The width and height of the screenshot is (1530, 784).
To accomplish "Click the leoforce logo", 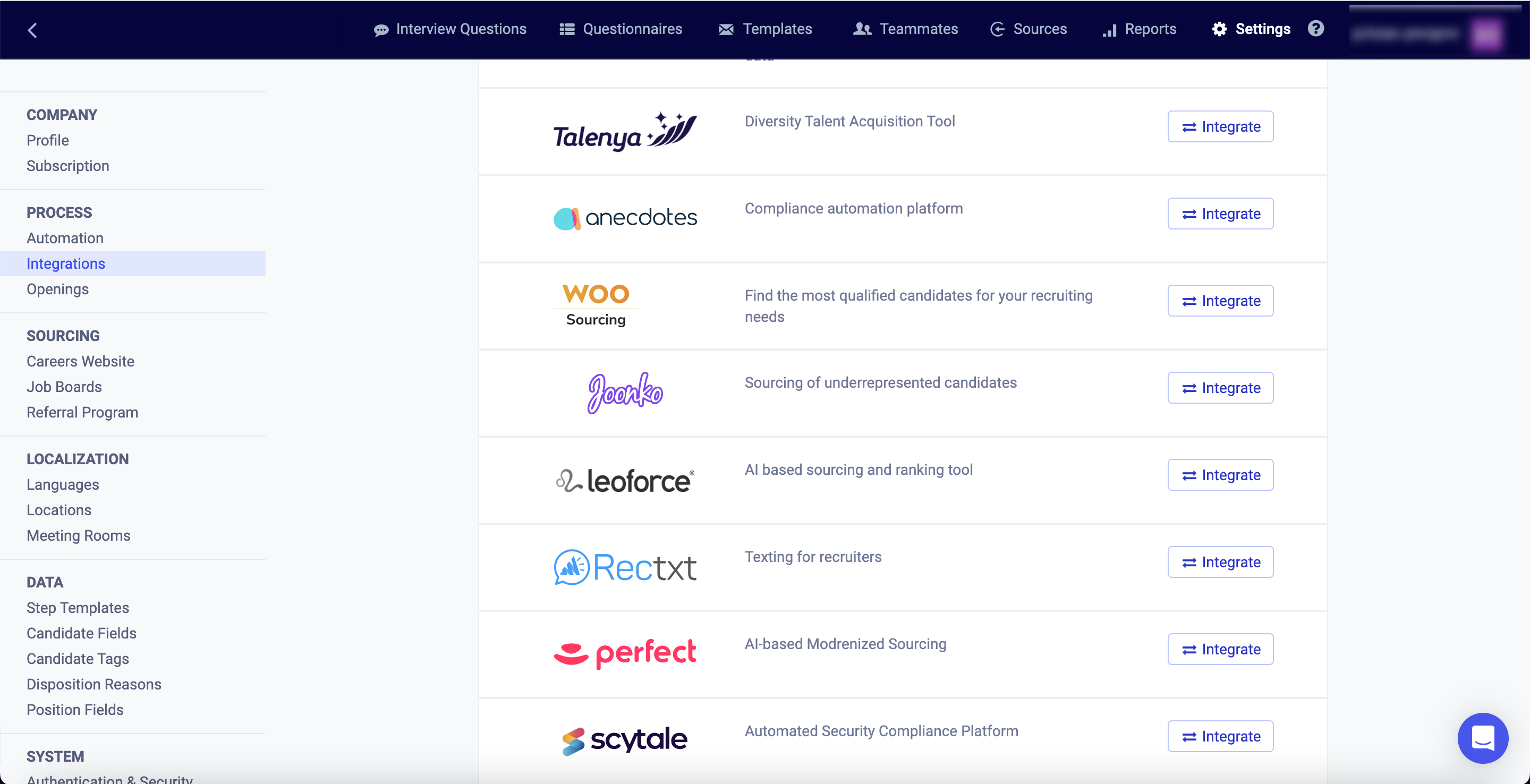I will [625, 480].
